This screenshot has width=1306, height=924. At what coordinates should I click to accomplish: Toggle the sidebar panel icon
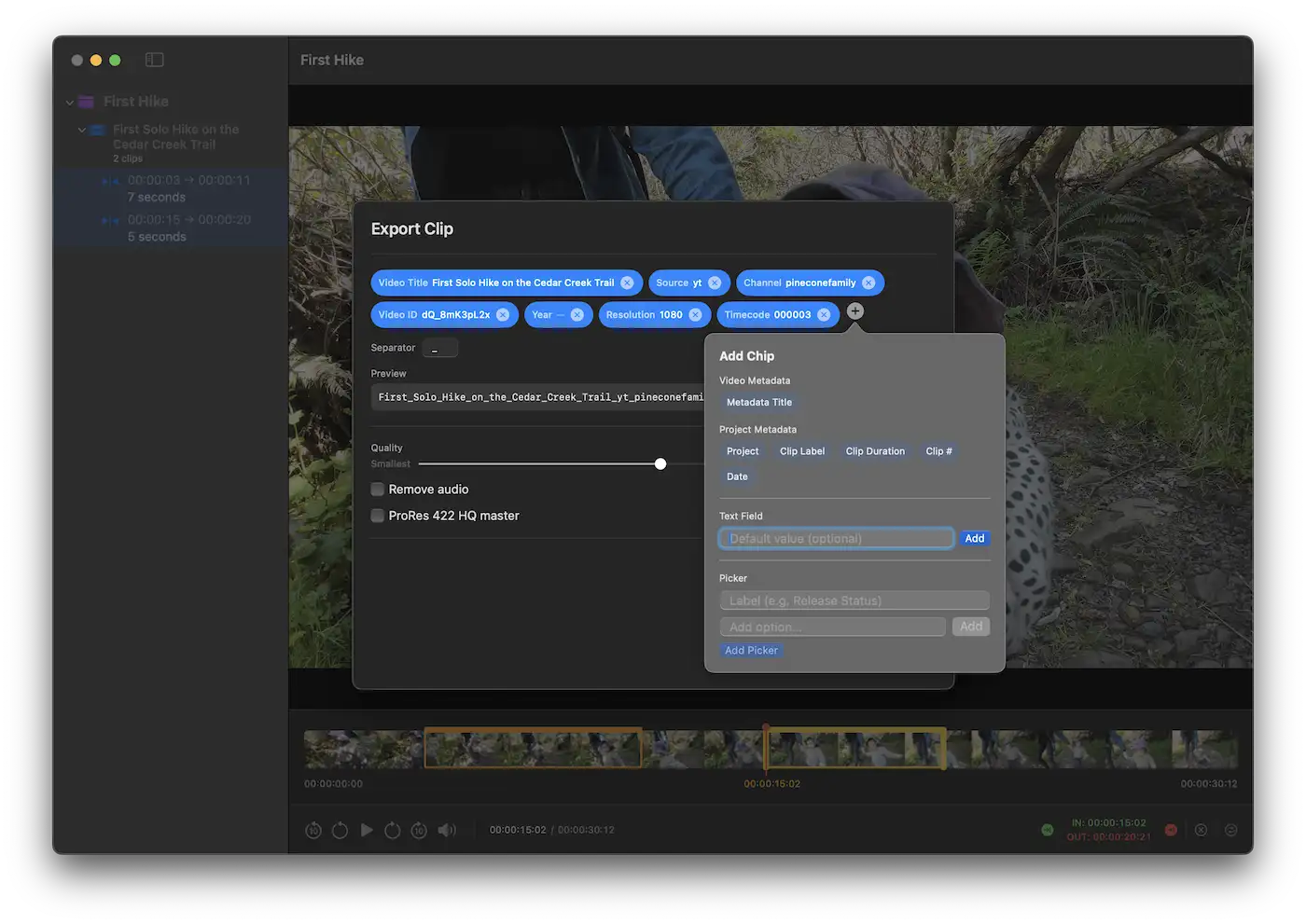click(155, 60)
